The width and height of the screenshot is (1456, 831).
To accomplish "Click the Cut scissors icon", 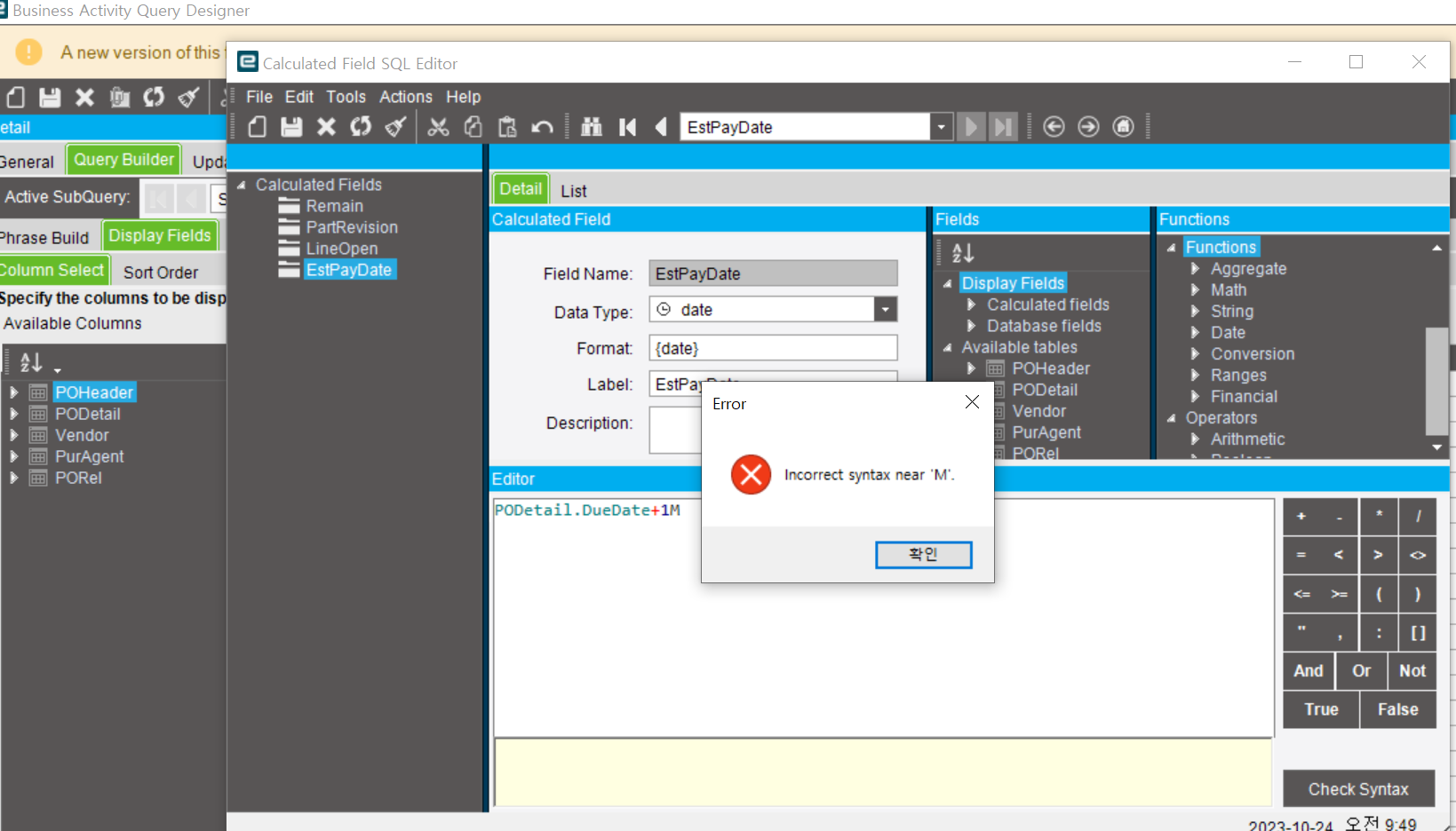I will pos(438,127).
